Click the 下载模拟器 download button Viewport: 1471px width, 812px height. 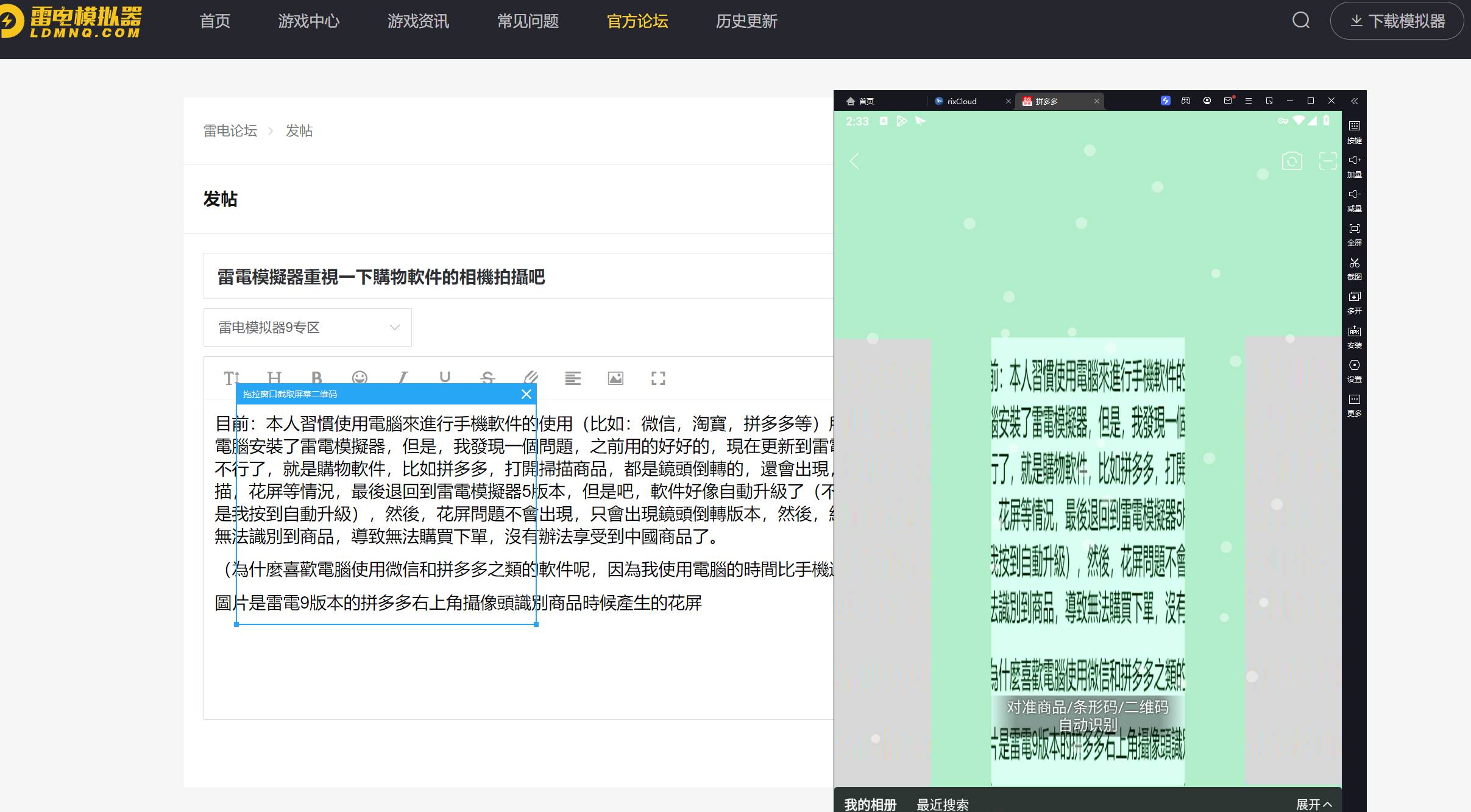1397,21
